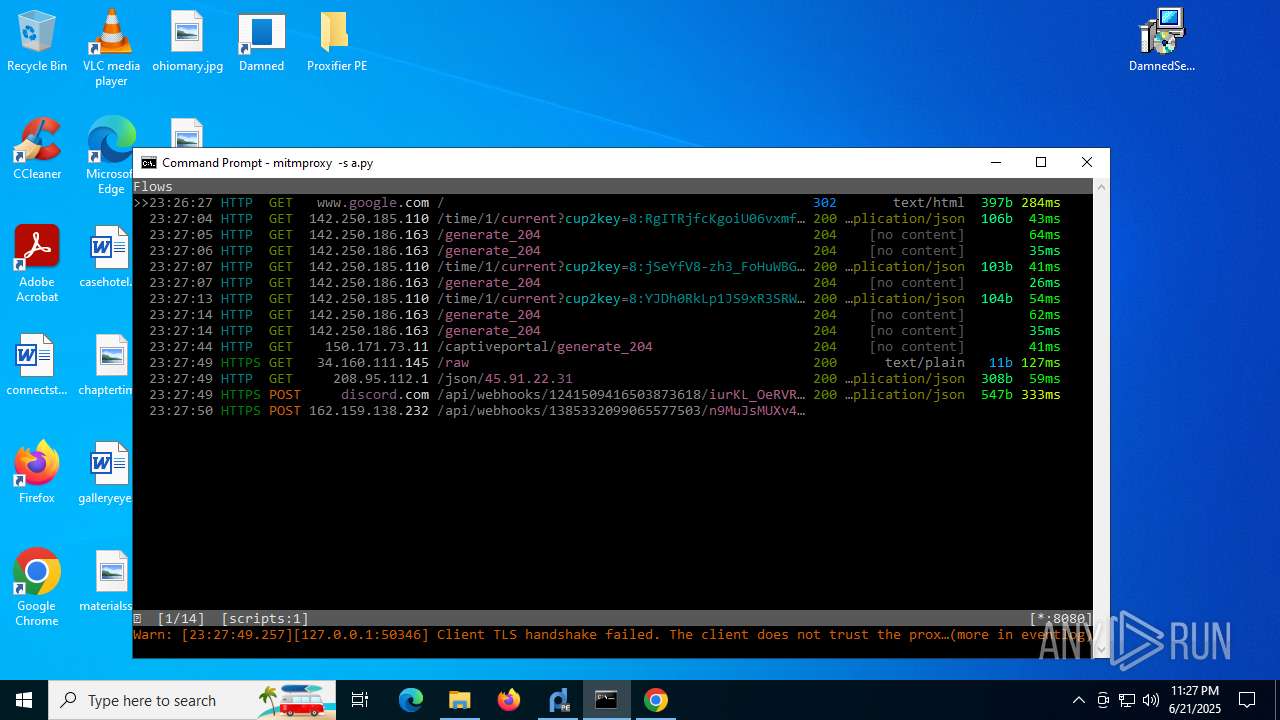Screen dimensions: 1280x720
Task: Select the discord.com POST webhook flow
Action: [612, 395]
